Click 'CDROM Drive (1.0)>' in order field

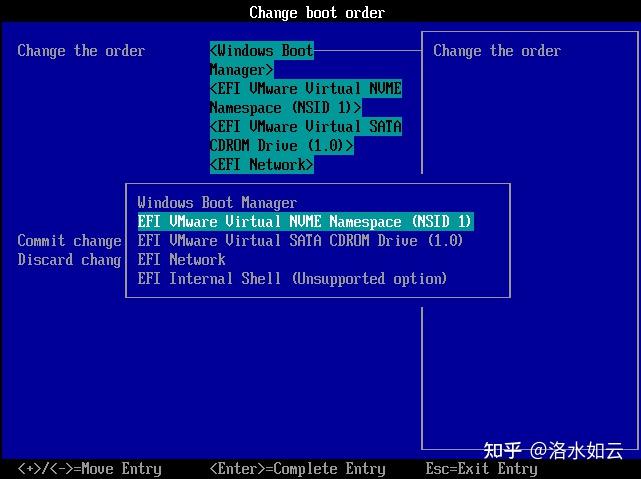pos(282,145)
